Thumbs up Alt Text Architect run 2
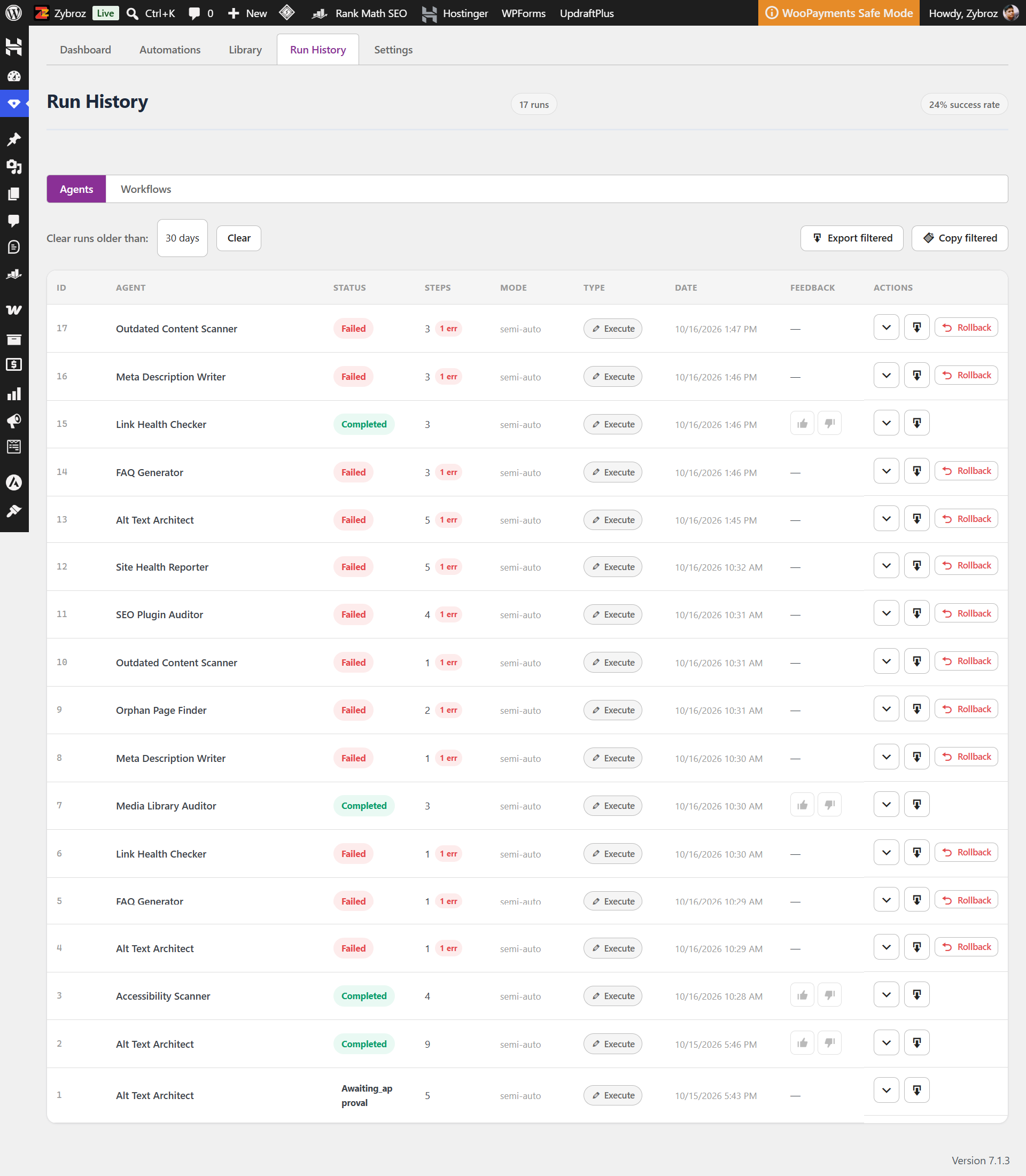1026x1176 pixels. click(802, 1043)
